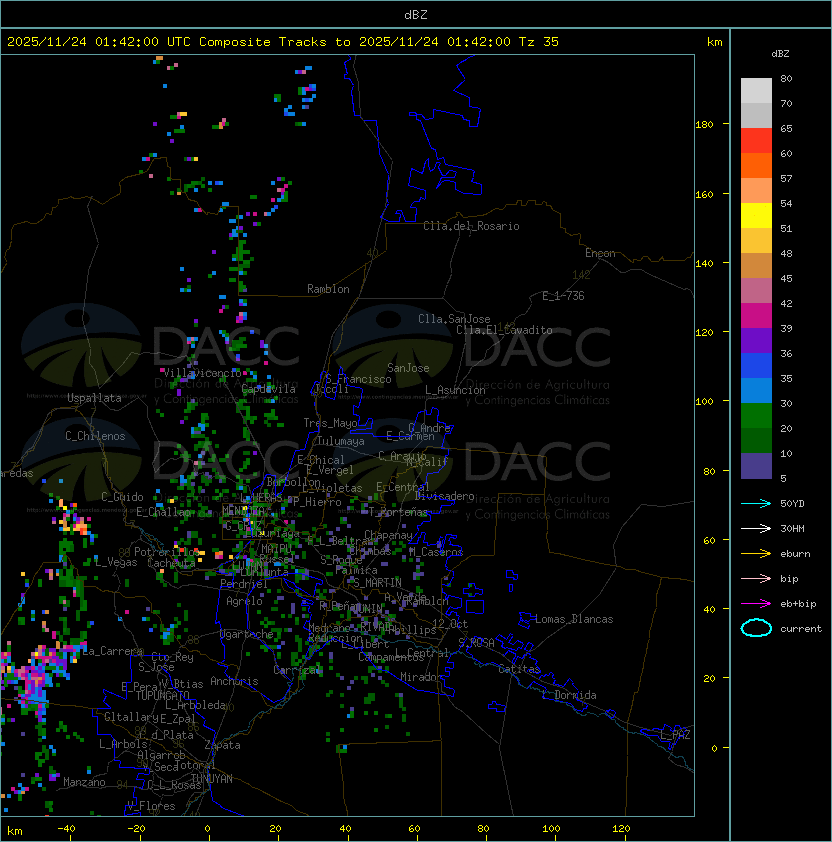Click the '100' km tick on the vertical axis
832x842 pixels.
[x=704, y=402]
